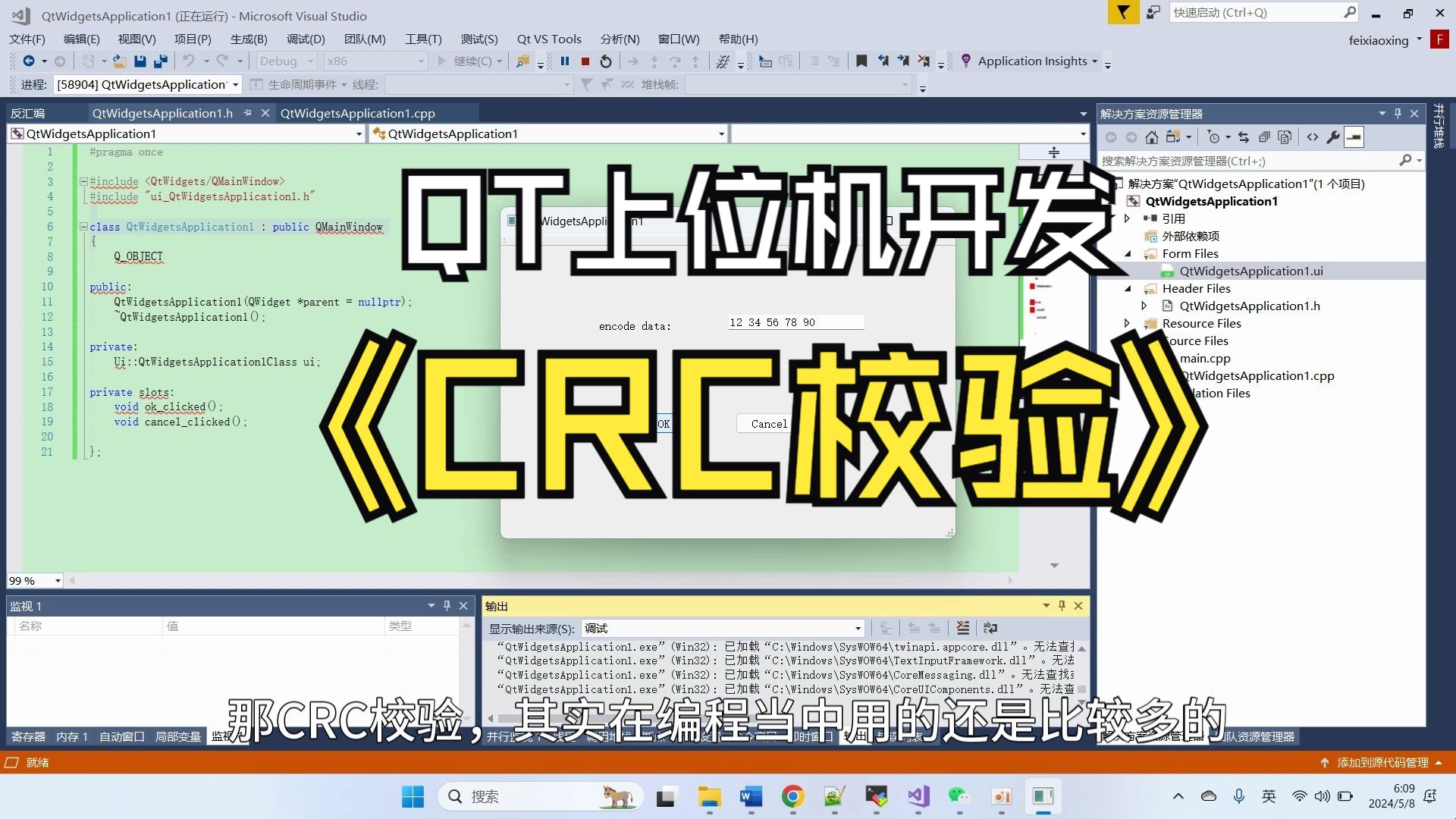1456x819 pixels.
Task: Open Google Chrome from taskbar
Action: pyautogui.click(x=793, y=796)
